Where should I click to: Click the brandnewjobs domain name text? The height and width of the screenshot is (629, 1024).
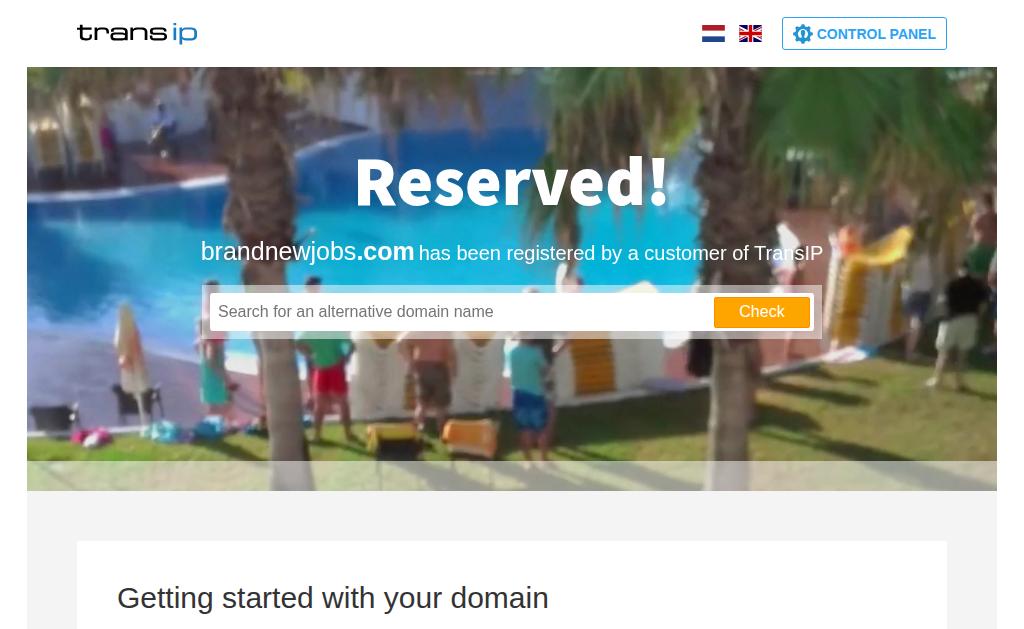coord(278,252)
